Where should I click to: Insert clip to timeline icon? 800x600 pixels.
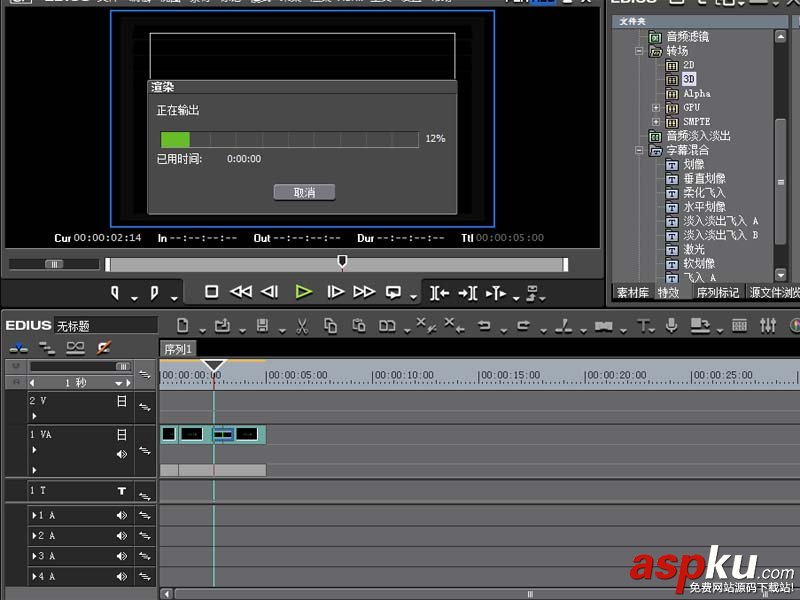[439, 293]
